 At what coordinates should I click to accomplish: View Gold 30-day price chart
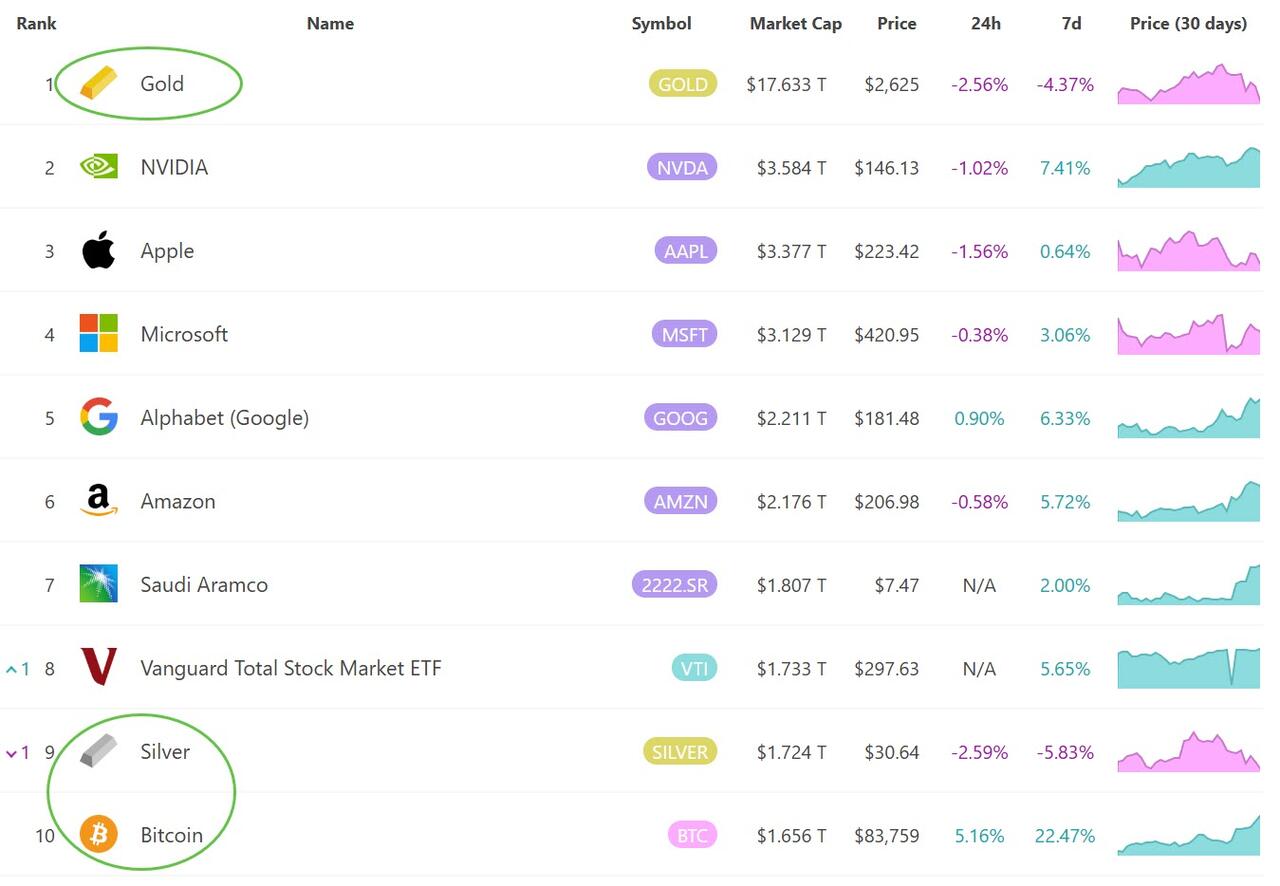[x=1188, y=85]
